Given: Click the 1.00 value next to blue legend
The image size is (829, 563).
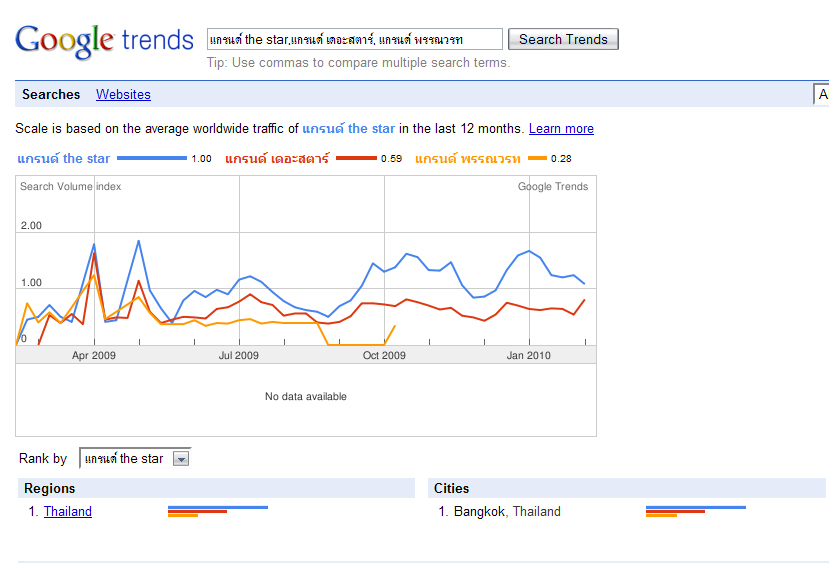Looking at the screenshot, I should pos(201,159).
